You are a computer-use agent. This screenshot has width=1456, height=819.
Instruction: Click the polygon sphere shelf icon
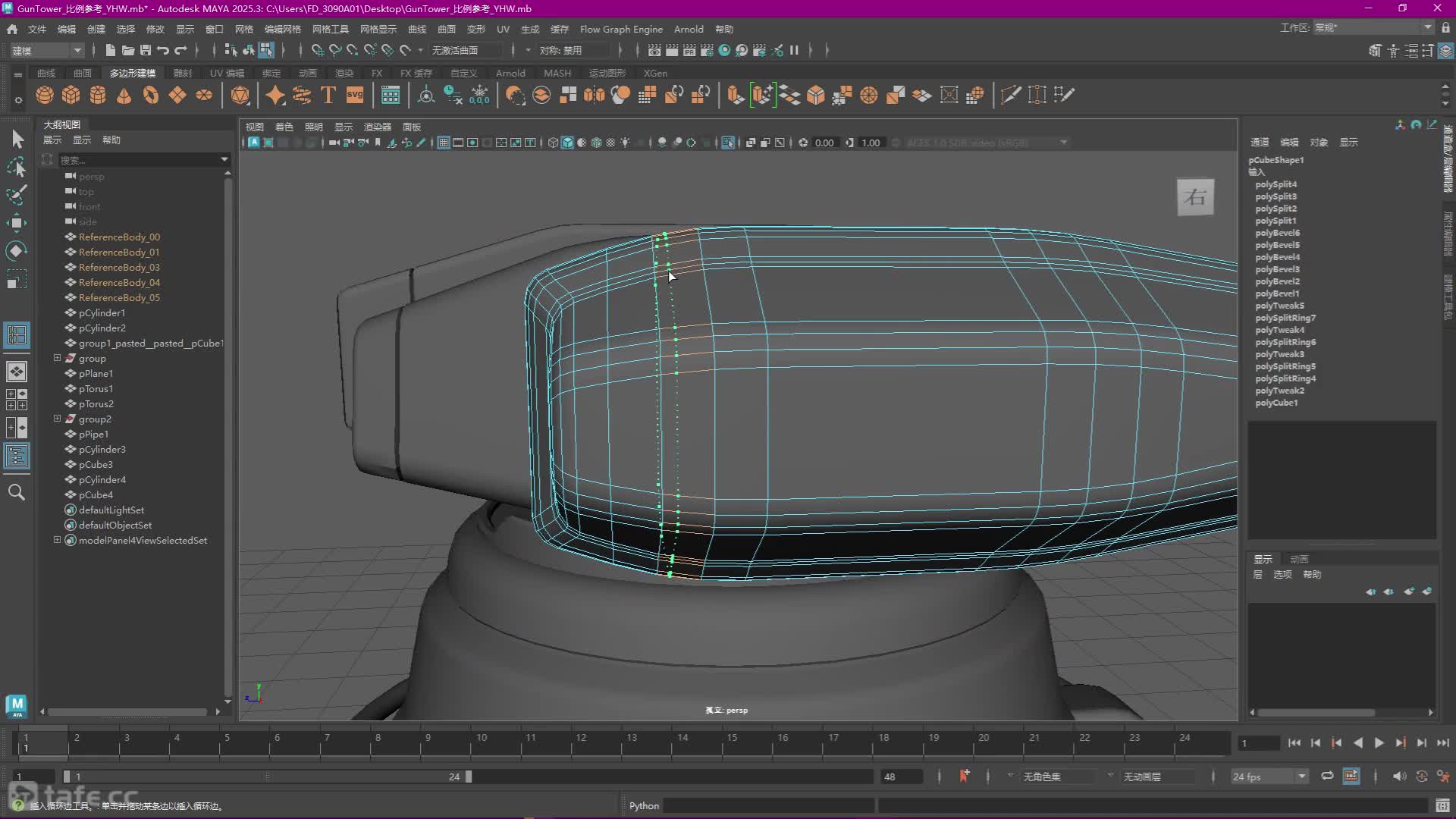(45, 95)
